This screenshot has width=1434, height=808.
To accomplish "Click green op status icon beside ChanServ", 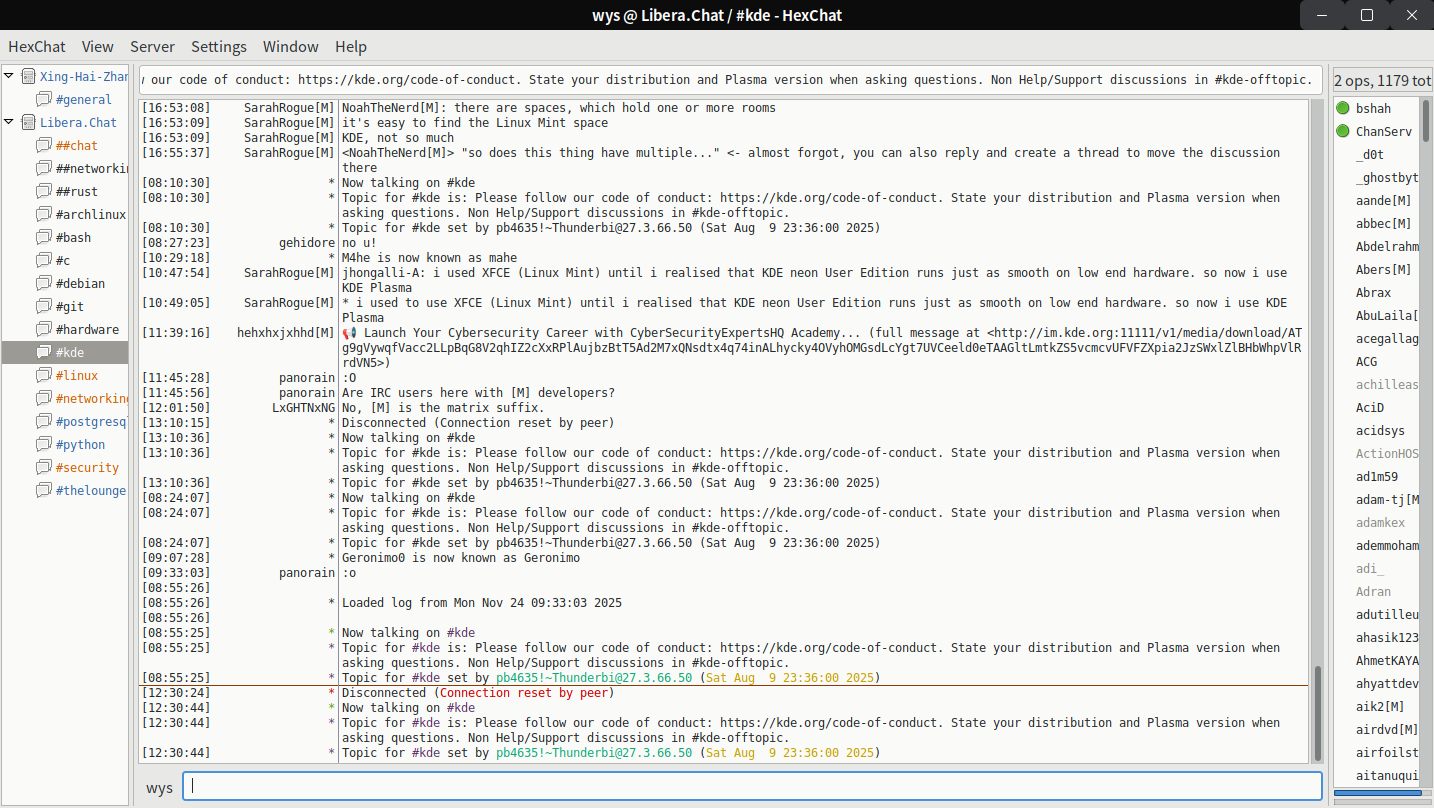I will [1343, 131].
